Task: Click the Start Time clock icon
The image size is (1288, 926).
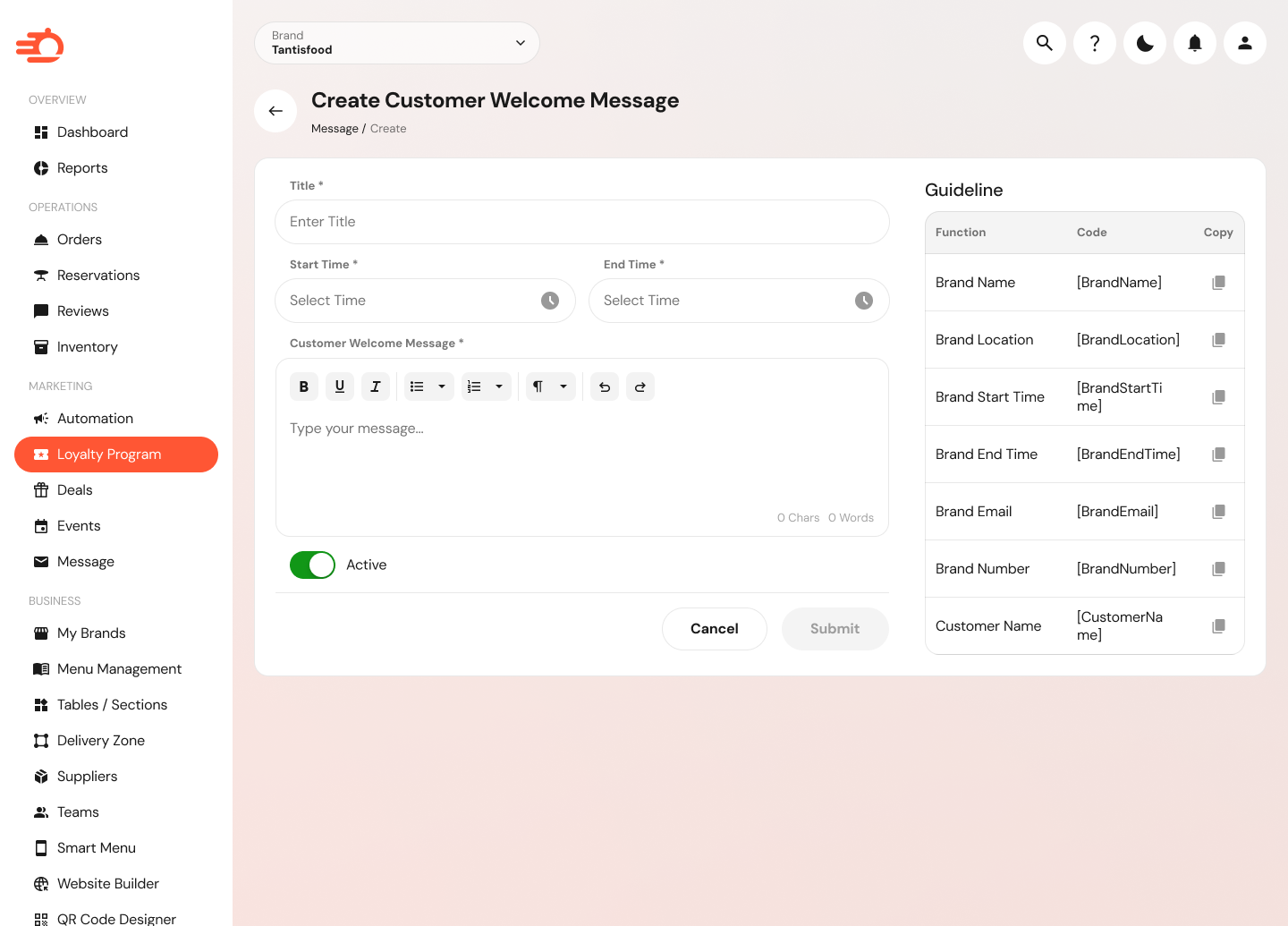Action: (x=550, y=301)
